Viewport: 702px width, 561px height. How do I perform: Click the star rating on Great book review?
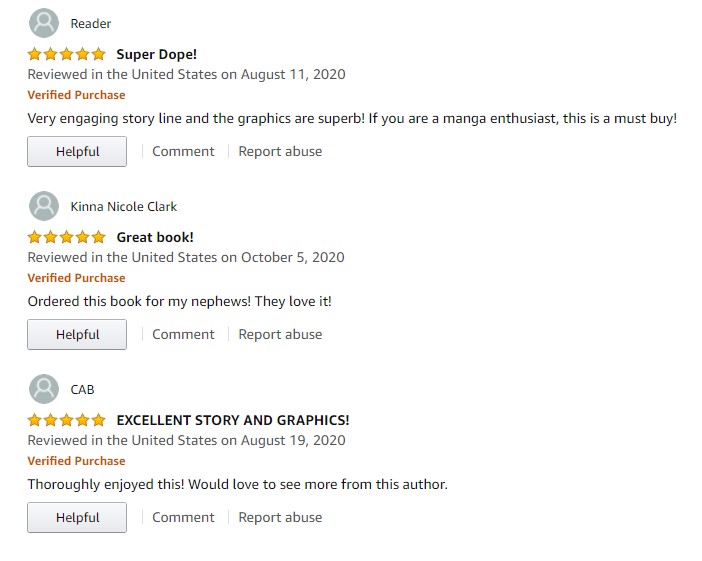pos(66,237)
